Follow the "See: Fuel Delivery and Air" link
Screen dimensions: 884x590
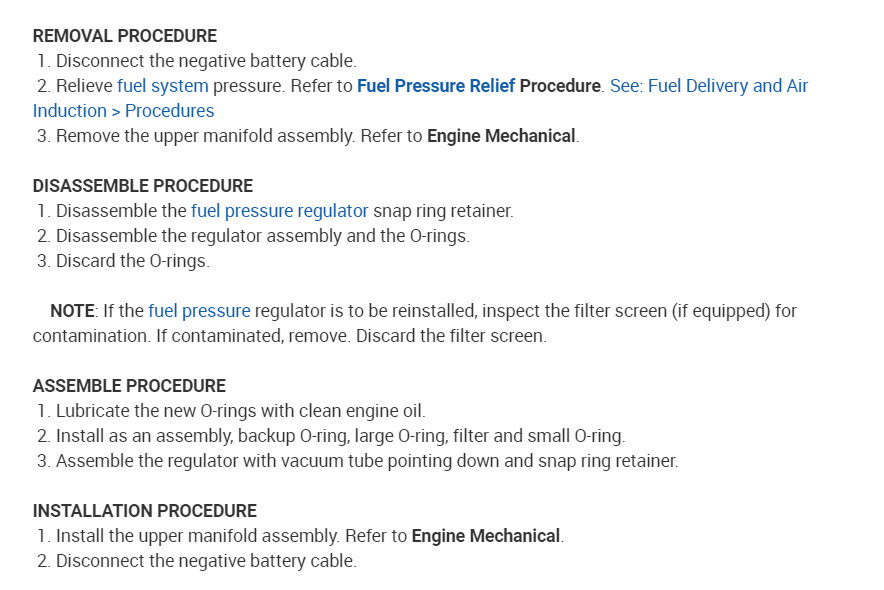(x=708, y=86)
